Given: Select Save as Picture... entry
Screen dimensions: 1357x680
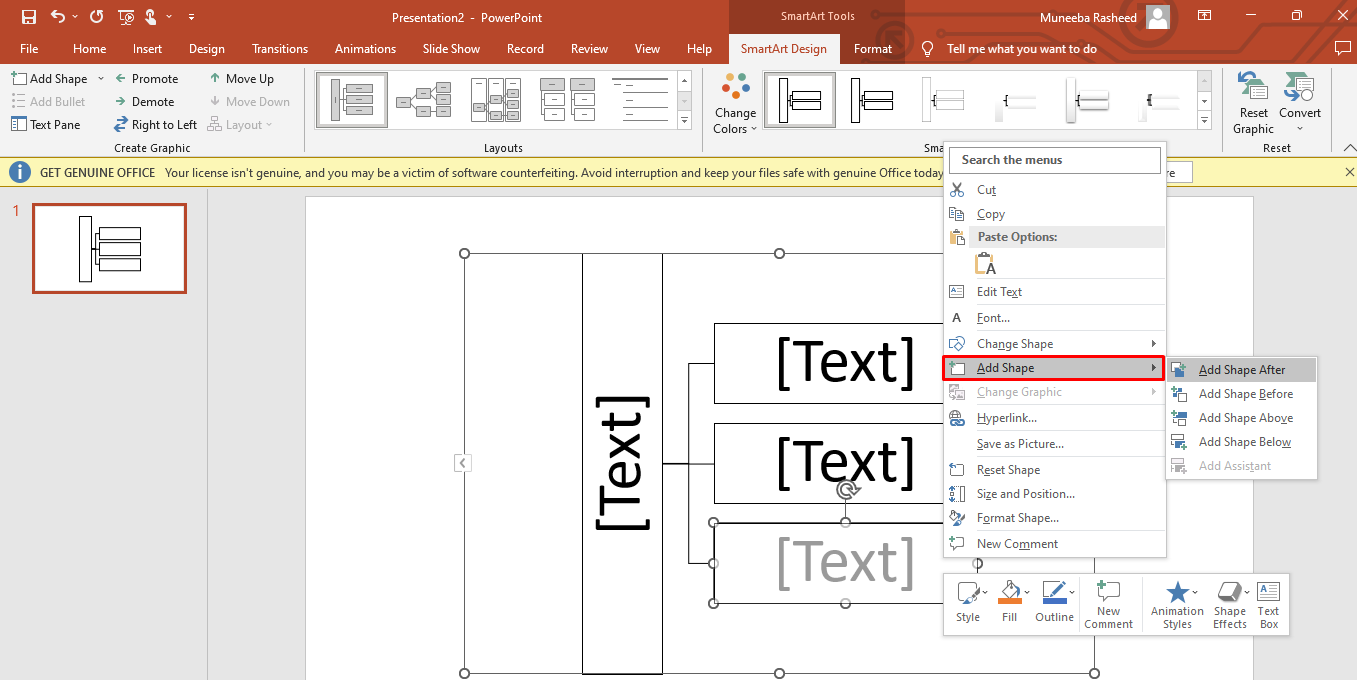Looking at the screenshot, I should click(1055, 443).
